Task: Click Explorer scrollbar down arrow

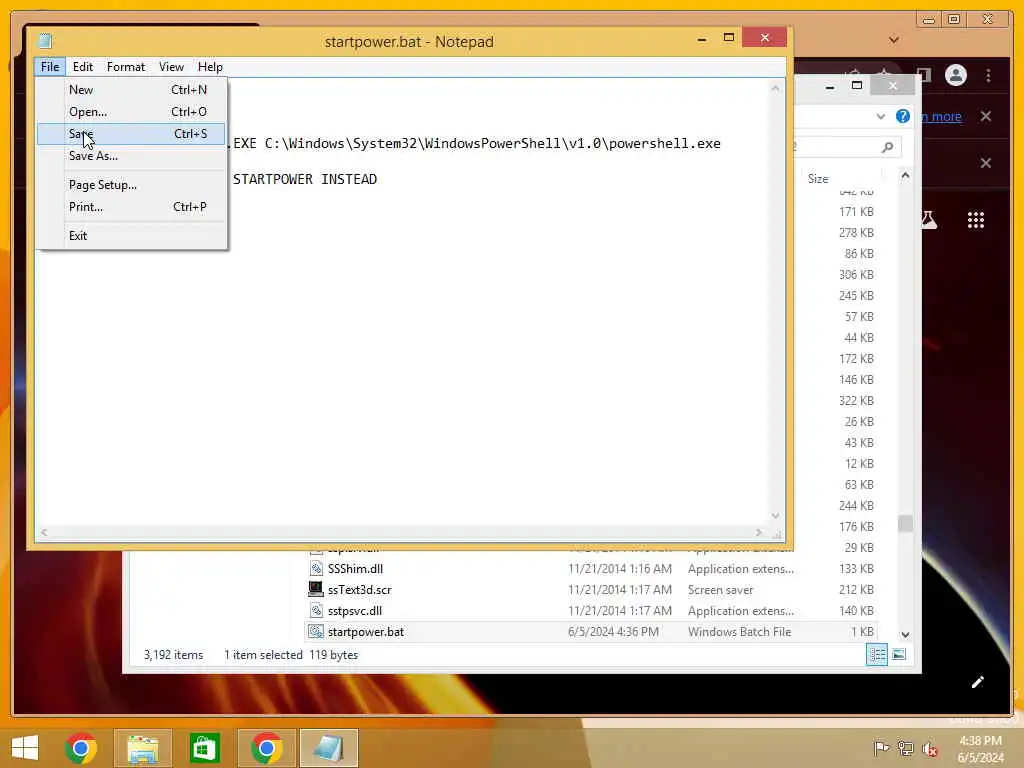Action: 905,635
